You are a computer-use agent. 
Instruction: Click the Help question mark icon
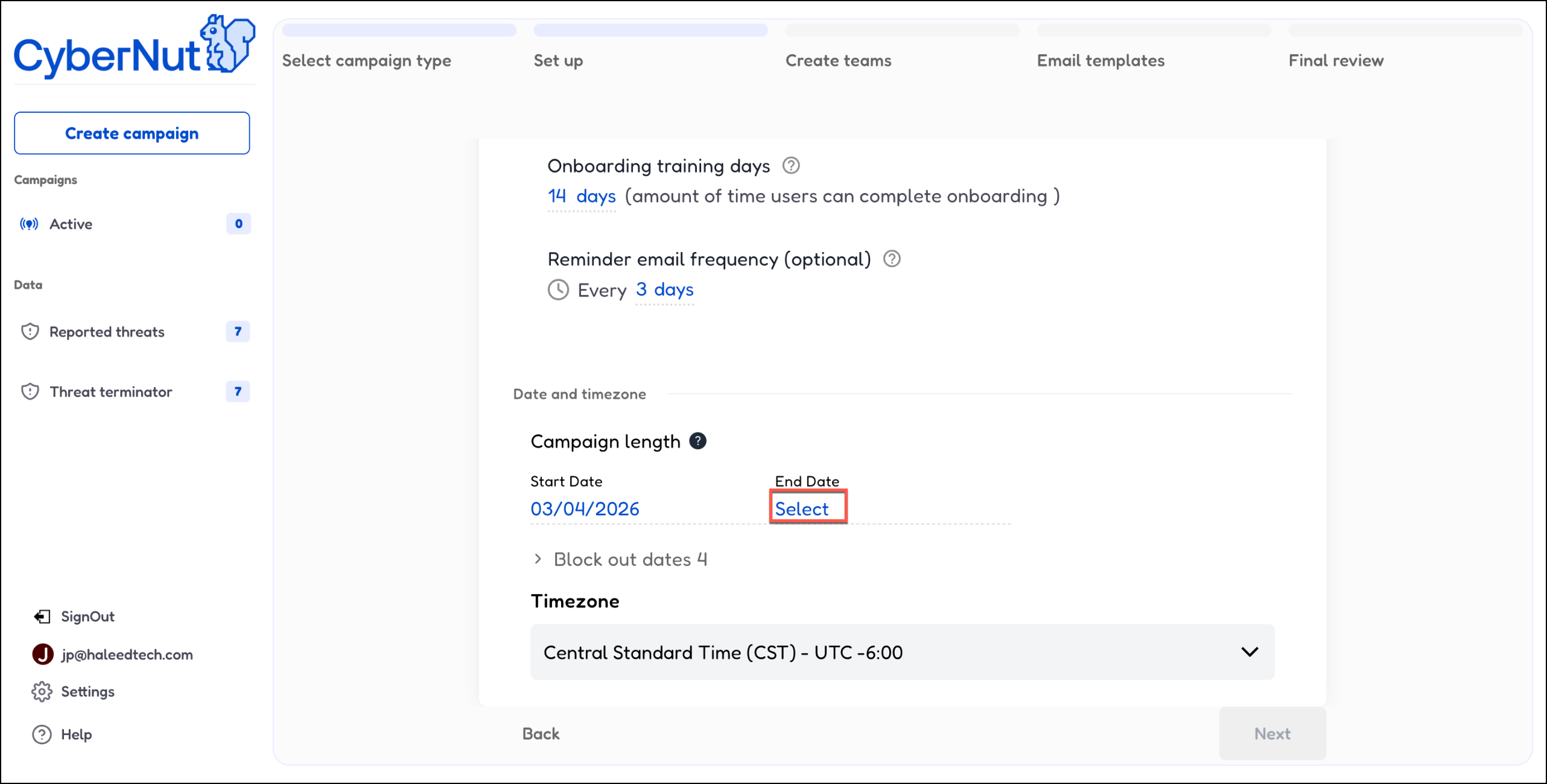[42, 735]
